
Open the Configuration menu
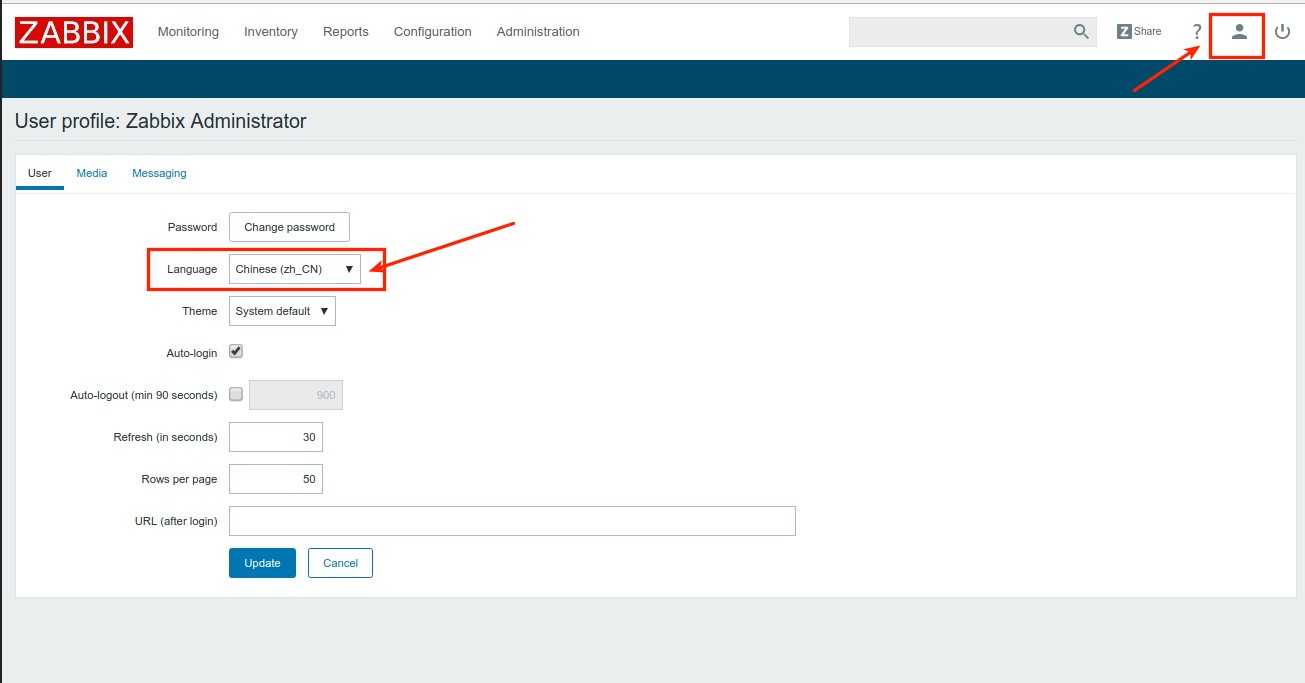pos(432,32)
